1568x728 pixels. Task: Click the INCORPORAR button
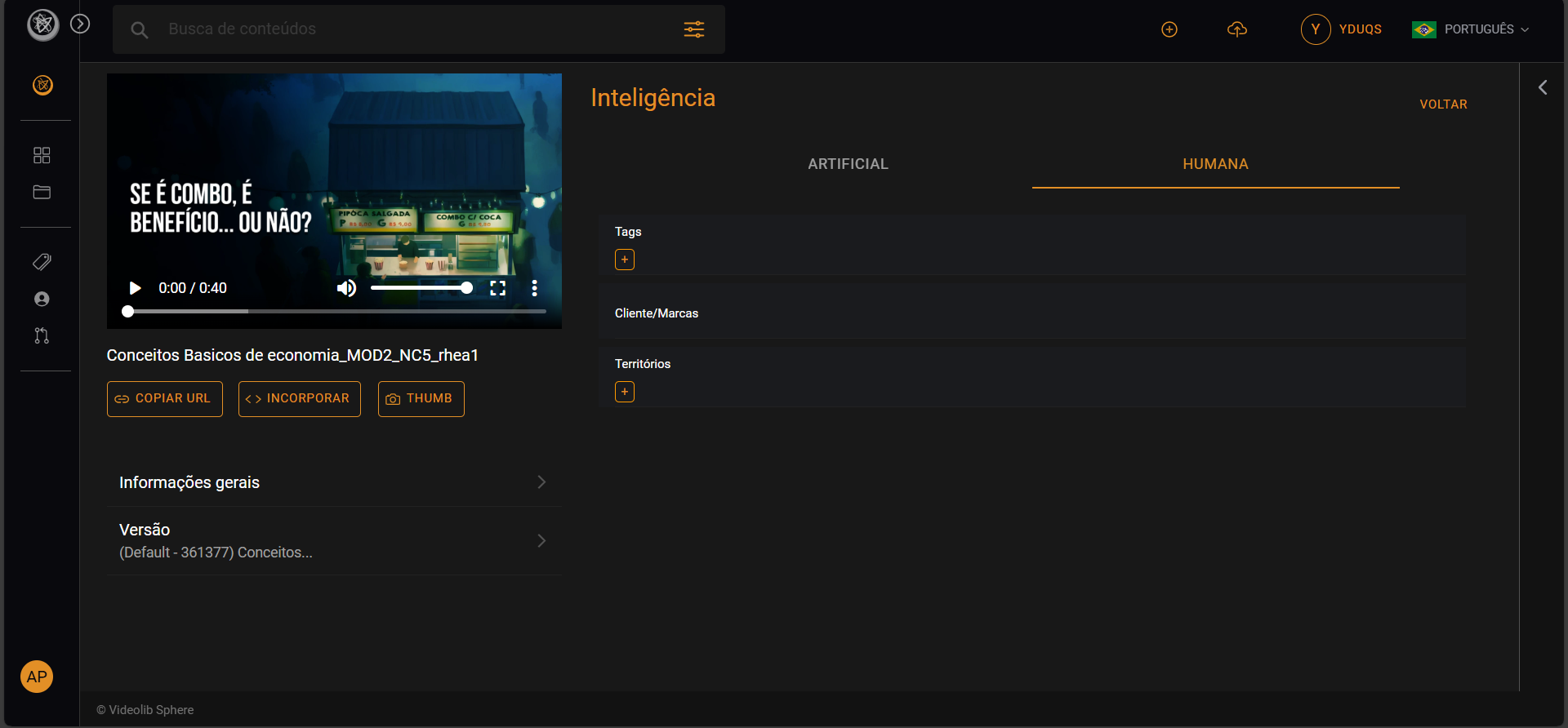click(x=300, y=399)
